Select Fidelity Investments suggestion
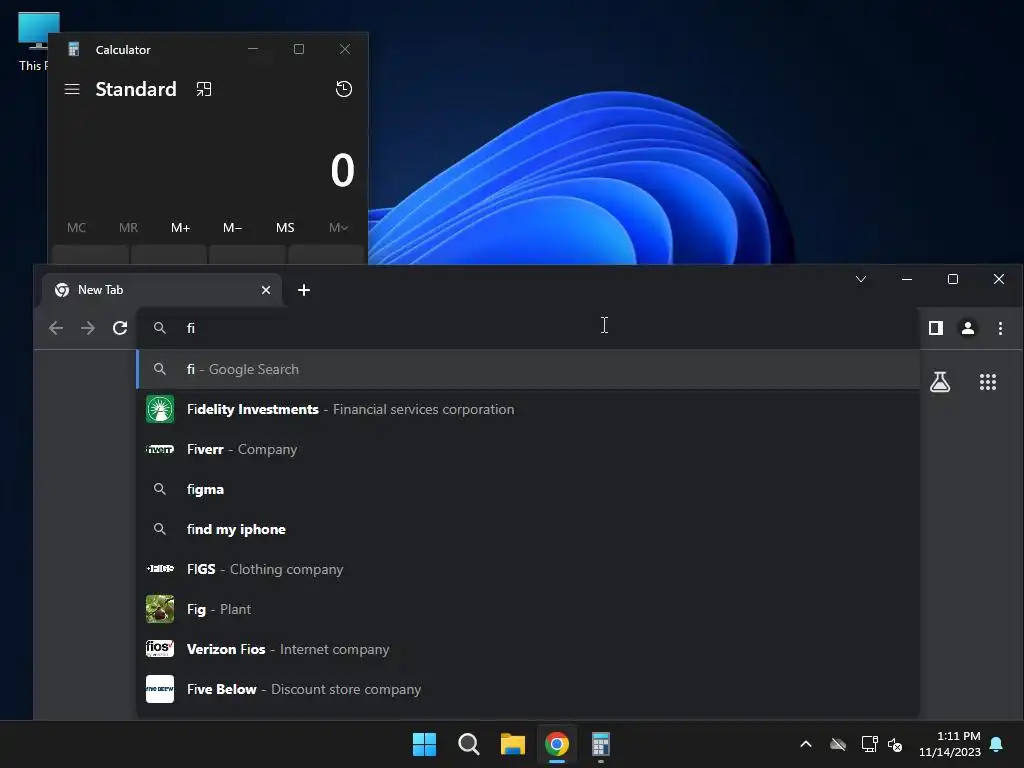 coord(528,409)
